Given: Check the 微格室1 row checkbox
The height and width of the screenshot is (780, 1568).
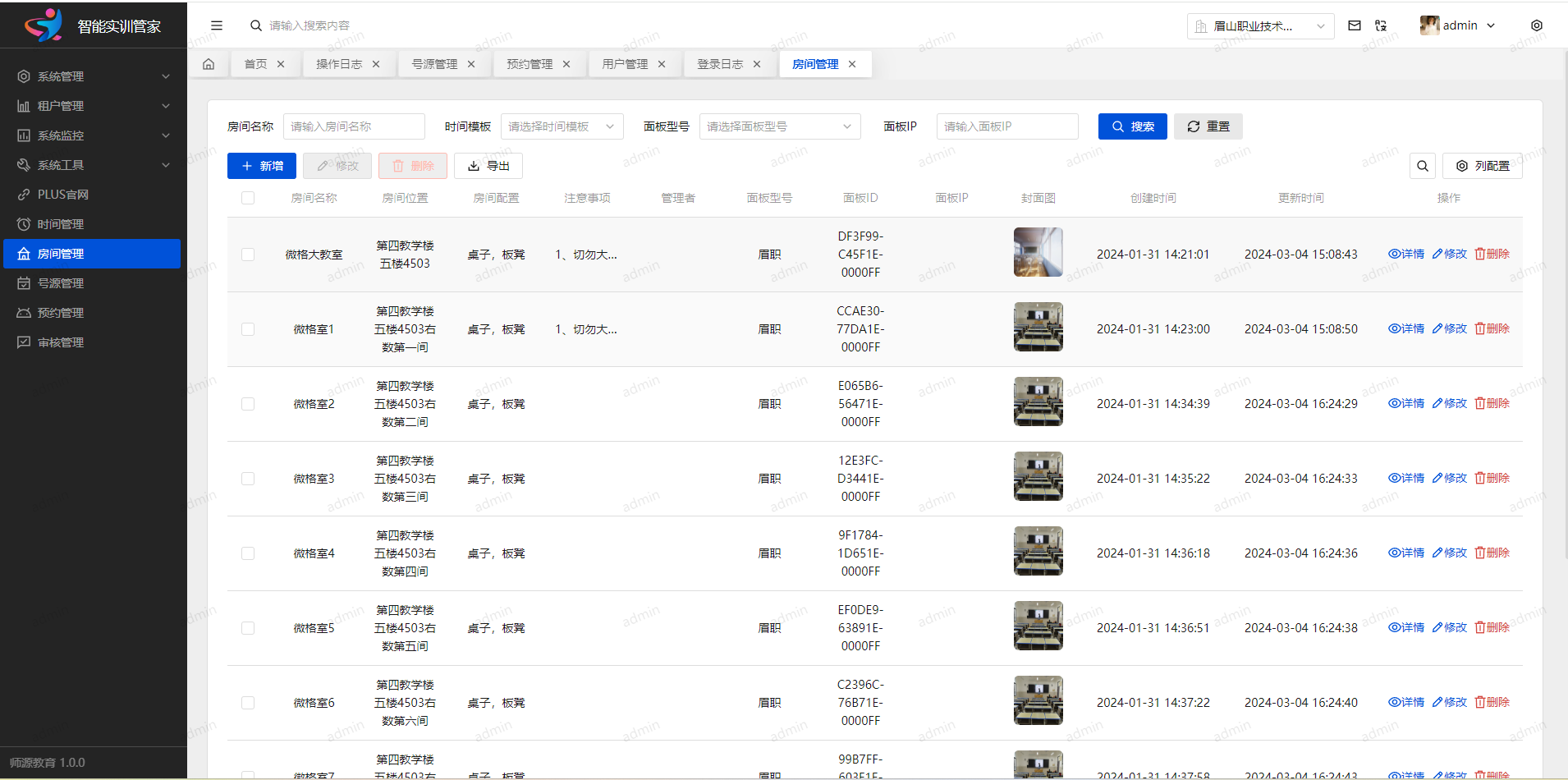Looking at the screenshot, I should click(x=248, y=329).
